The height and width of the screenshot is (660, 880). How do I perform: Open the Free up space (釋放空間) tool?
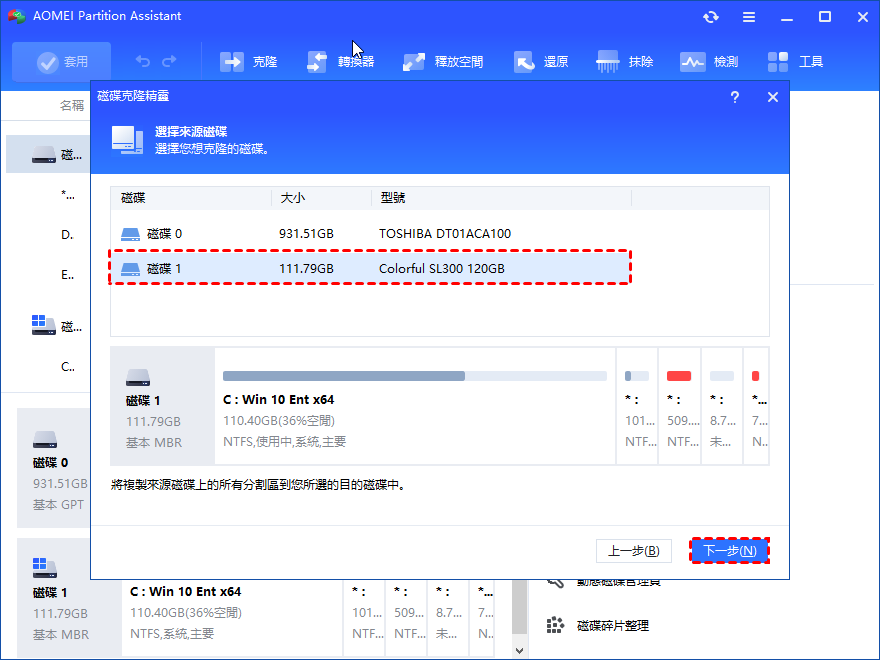point(443,62)
